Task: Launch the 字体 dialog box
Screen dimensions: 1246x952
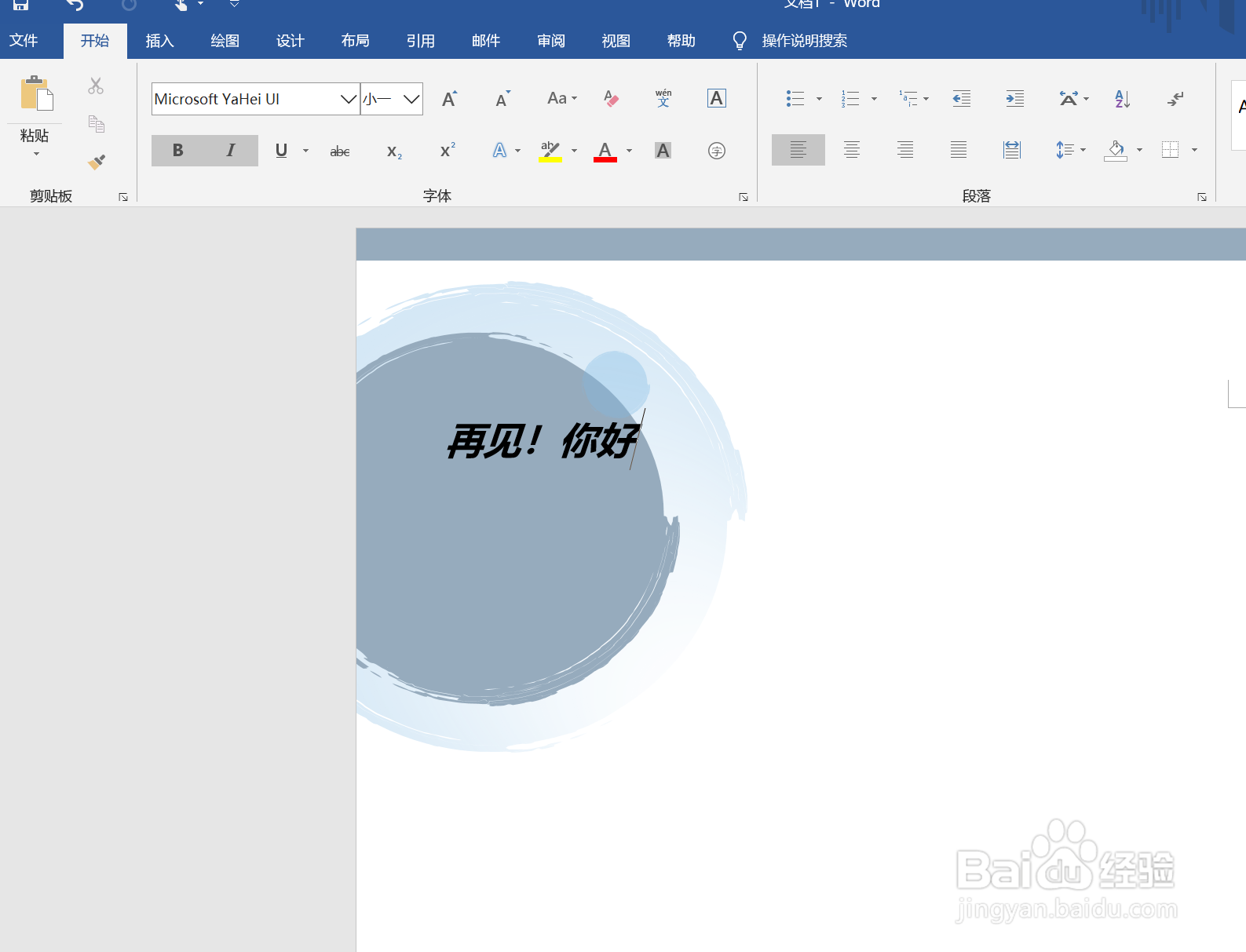Action: 743,197
